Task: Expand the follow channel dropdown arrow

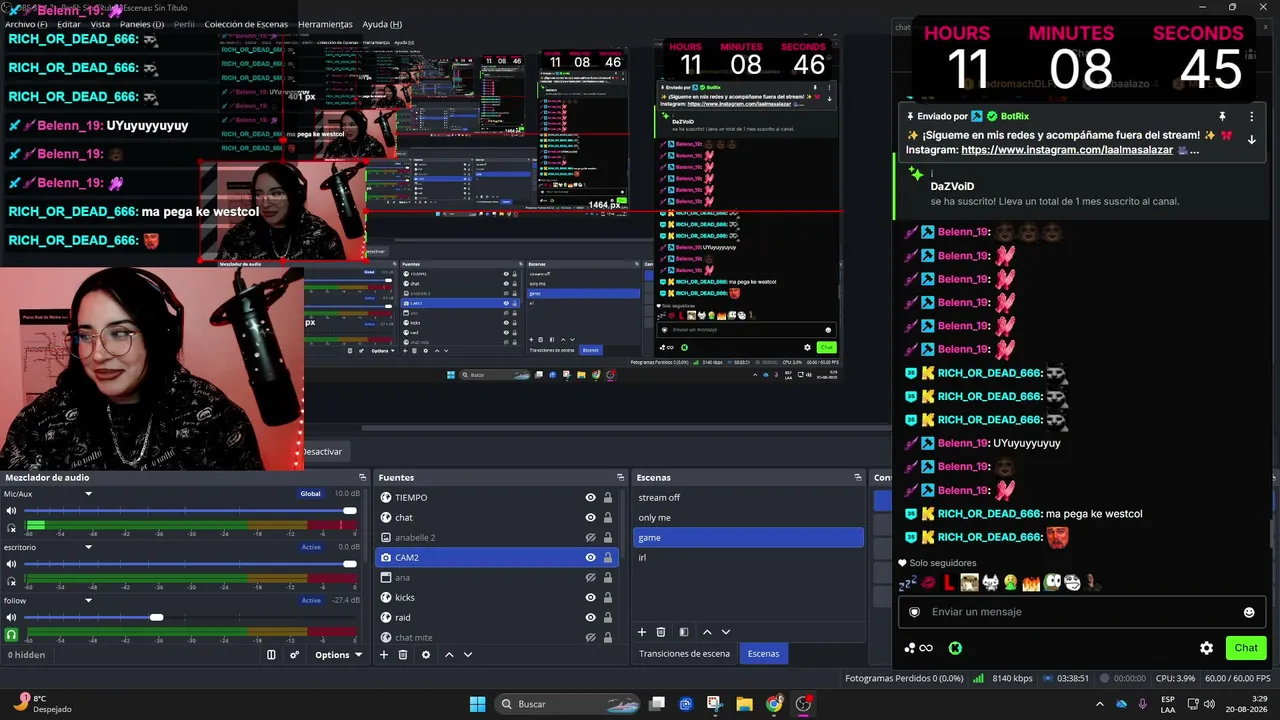Action: click(x=88, y=600)
